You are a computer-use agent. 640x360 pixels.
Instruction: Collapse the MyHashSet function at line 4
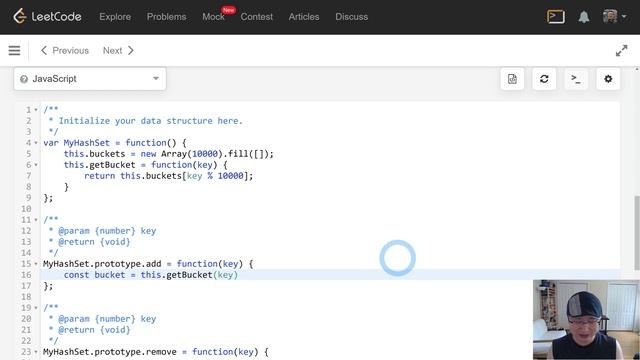(36, 143)
